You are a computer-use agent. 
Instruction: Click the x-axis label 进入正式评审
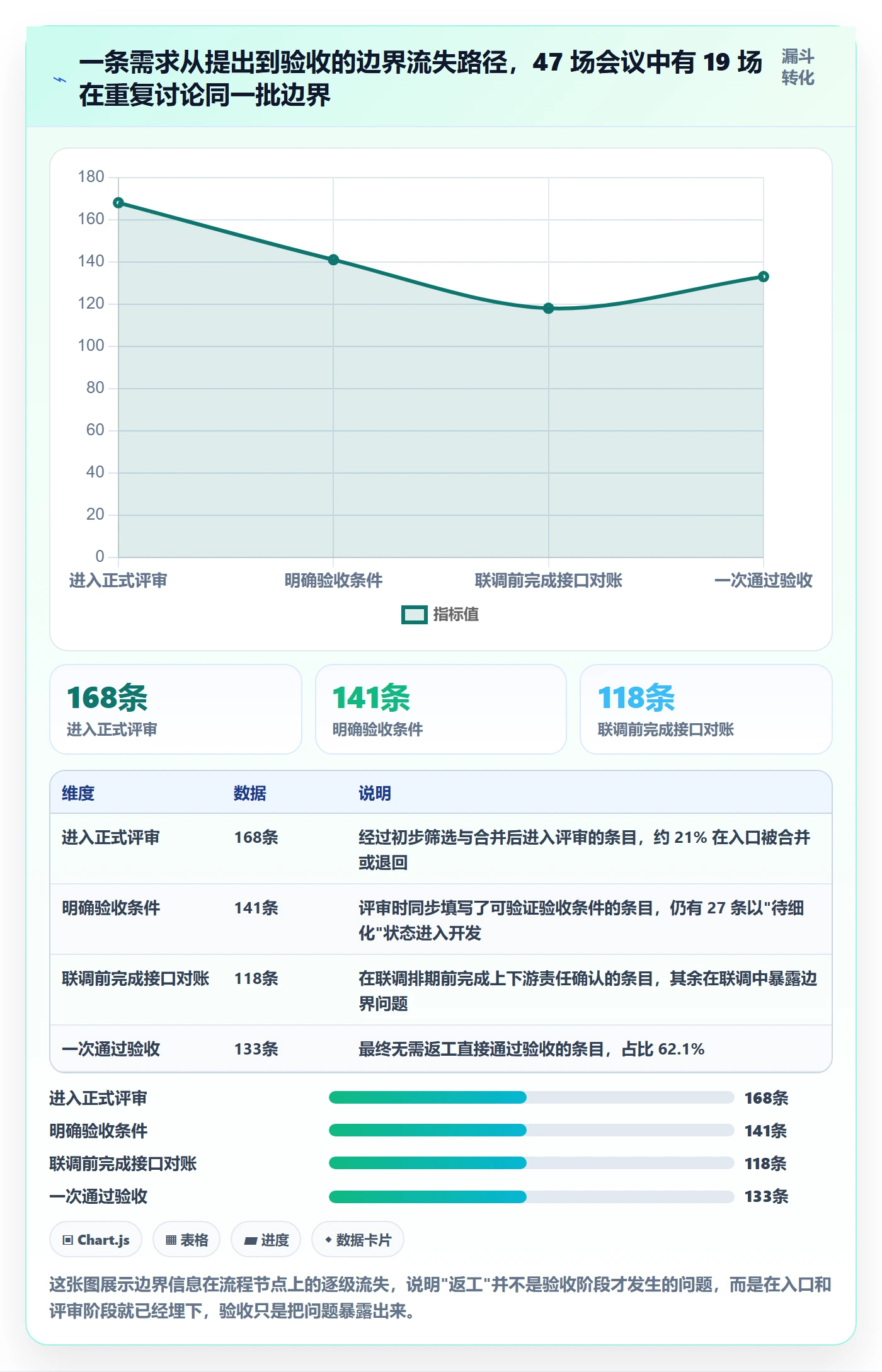pos(118,580)
